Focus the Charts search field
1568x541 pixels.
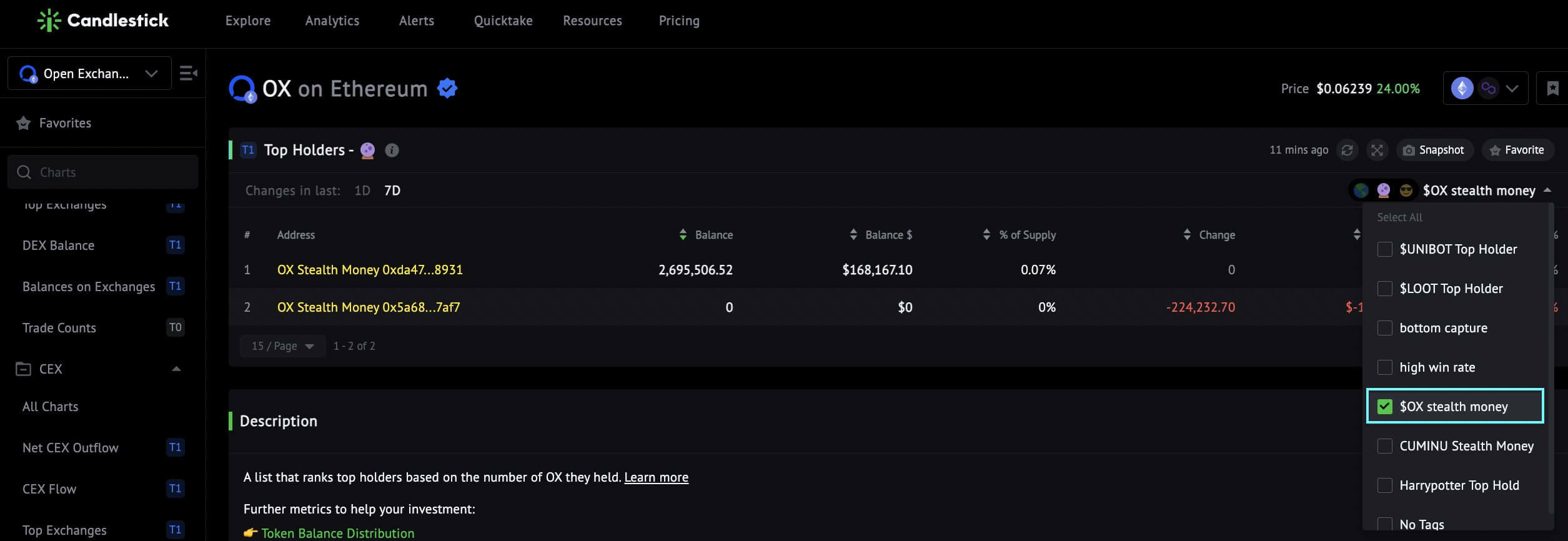(x=103, y=172)
